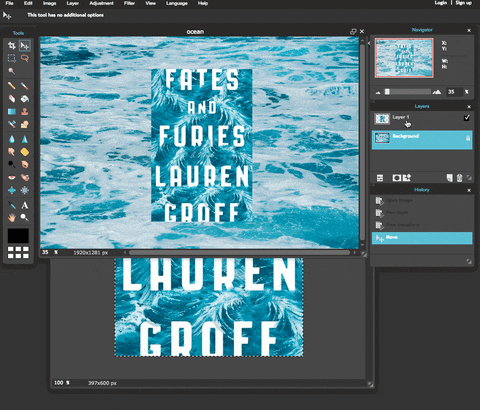Add a layer mask
480x410 pixels.
[x=396, y=178]
